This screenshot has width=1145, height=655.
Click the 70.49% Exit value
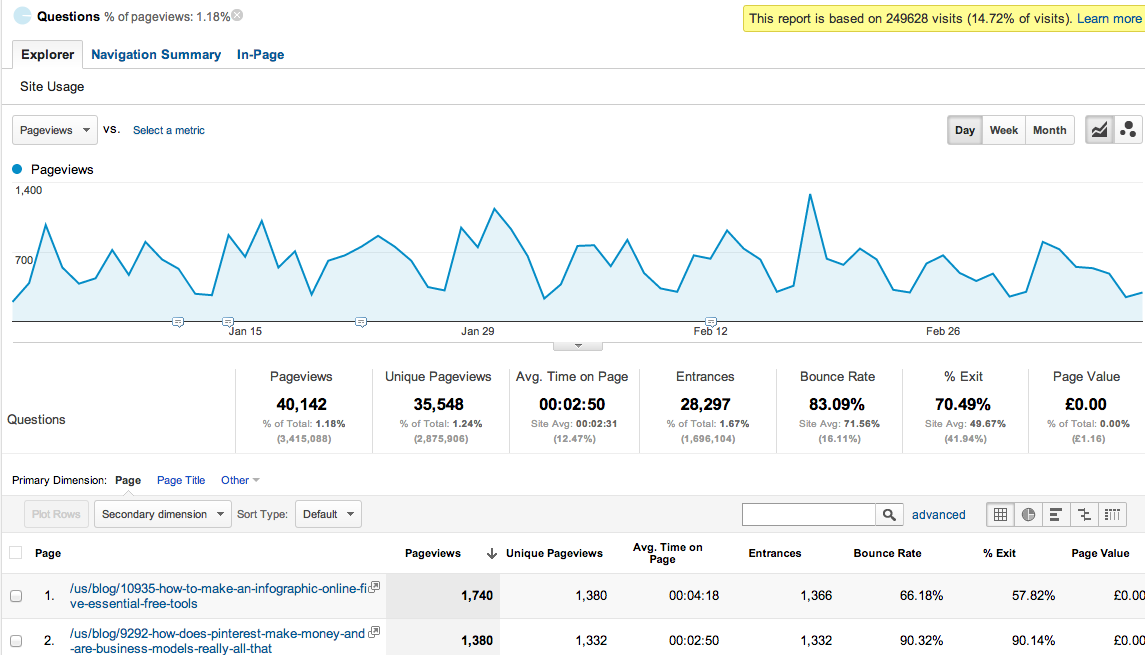[x=962, y=405]
